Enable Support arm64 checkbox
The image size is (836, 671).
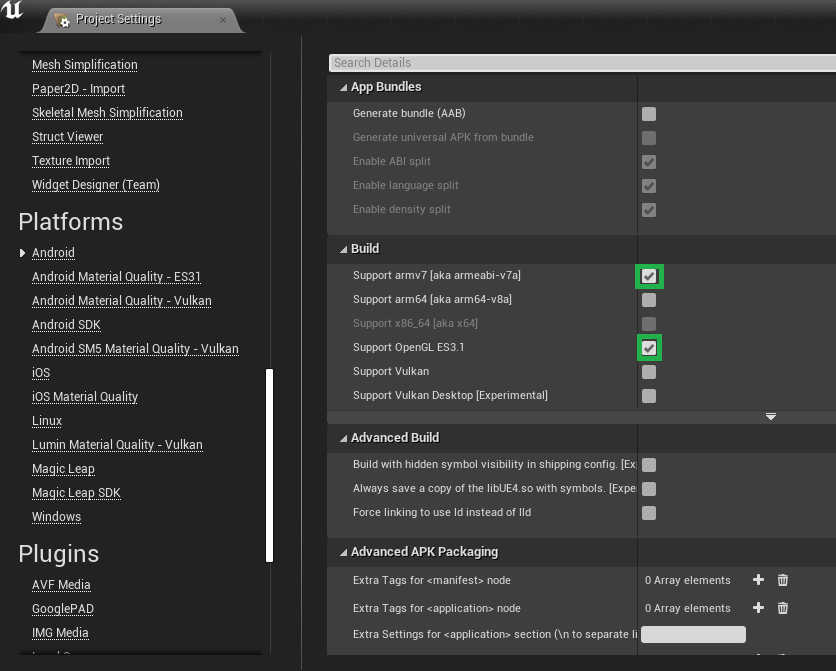(649, 300)
